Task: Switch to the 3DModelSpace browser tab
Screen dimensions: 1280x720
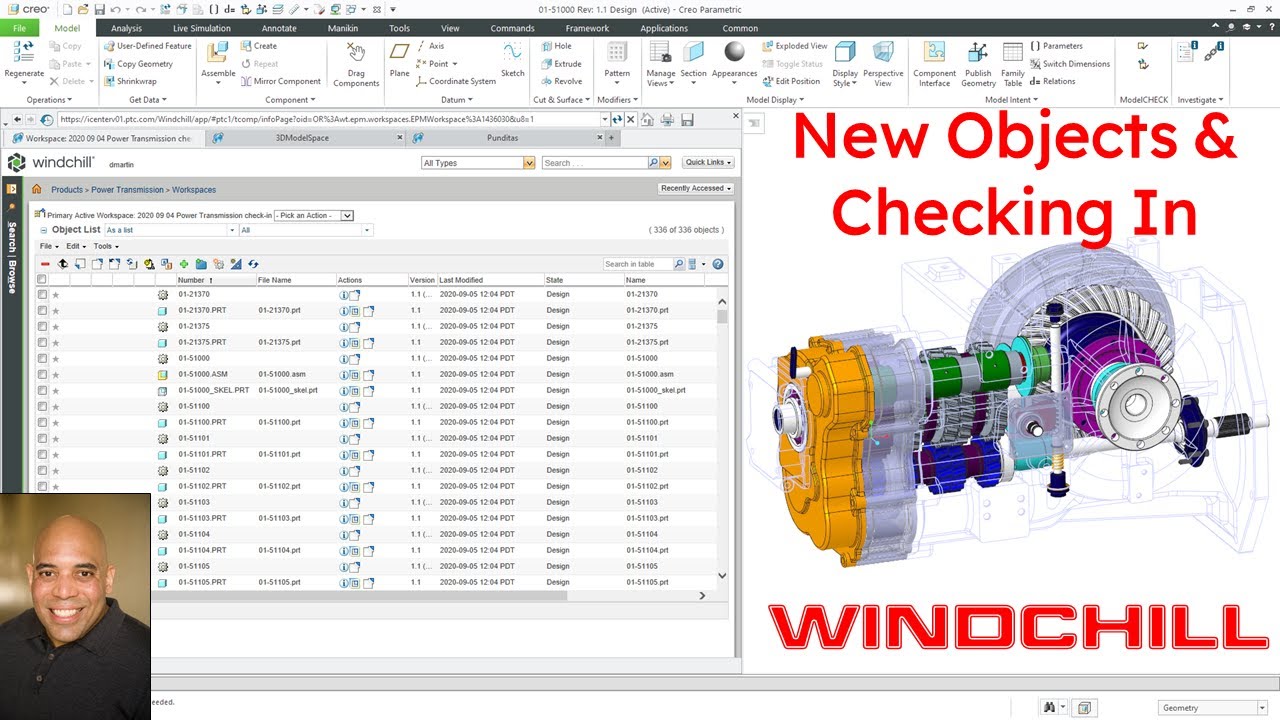Action: pos(302,138)
